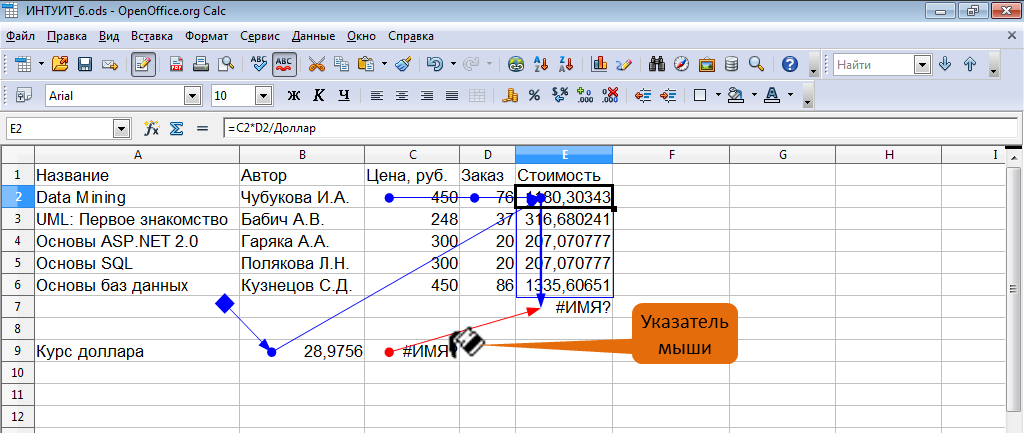Open the Arial font name dropdown
This screenshot has width=1024, height=433.
[193, 96]
